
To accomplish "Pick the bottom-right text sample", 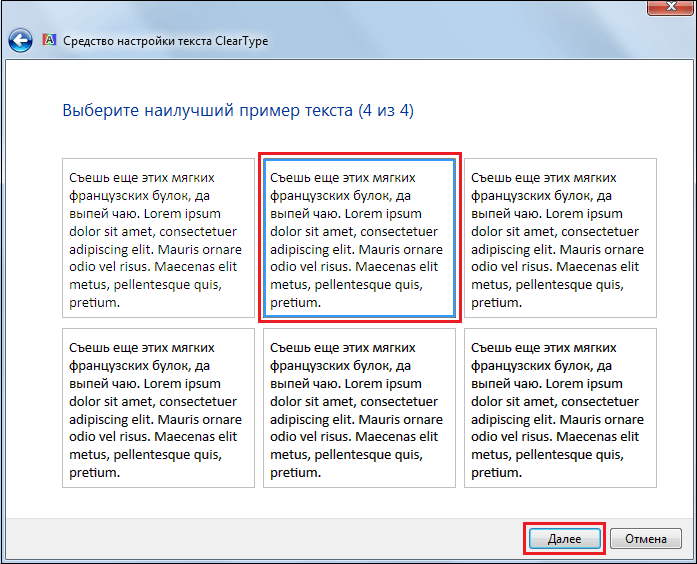I will tap(560, 408).
